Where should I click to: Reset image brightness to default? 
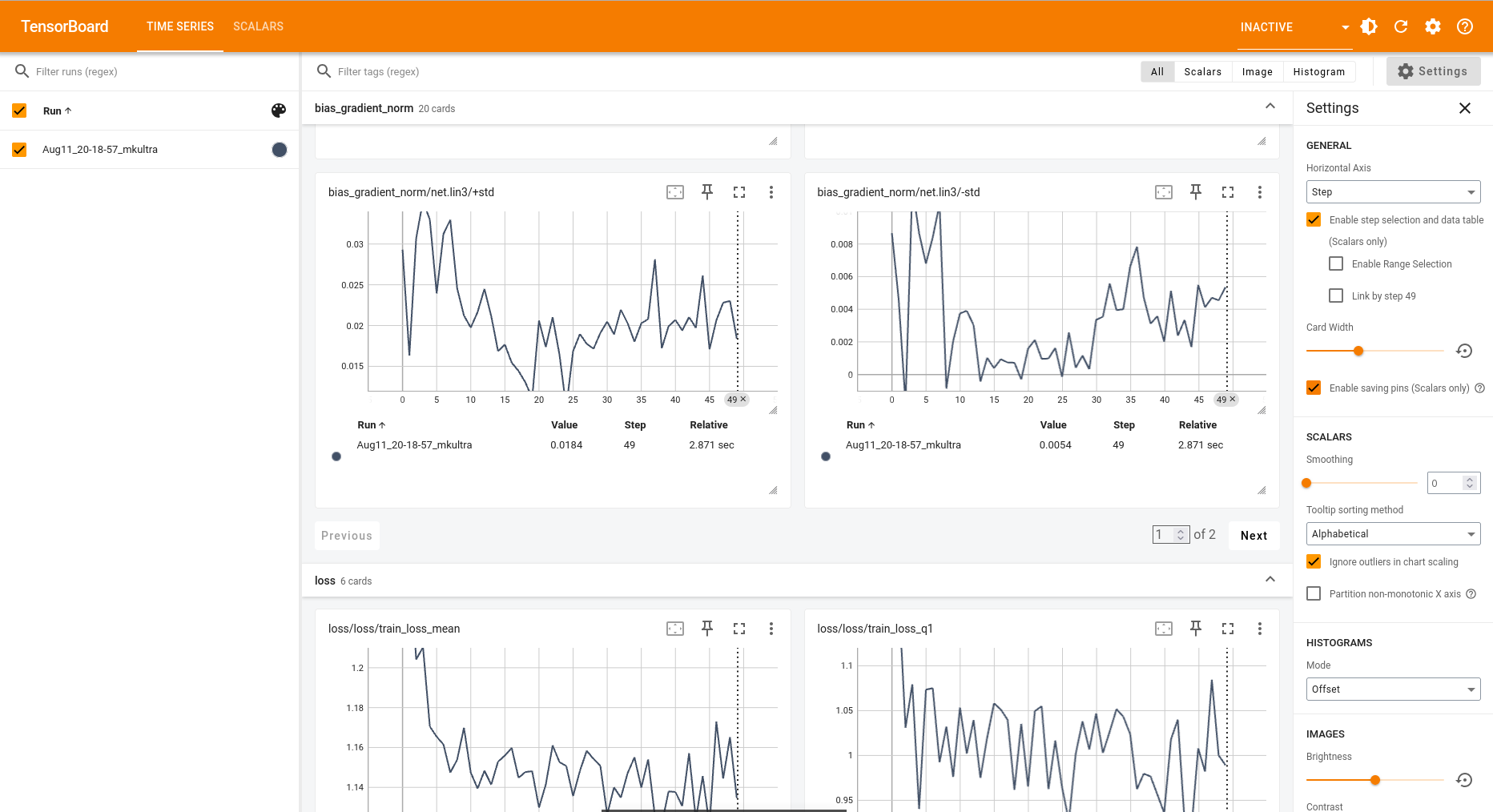click(x=1464, y=780)
